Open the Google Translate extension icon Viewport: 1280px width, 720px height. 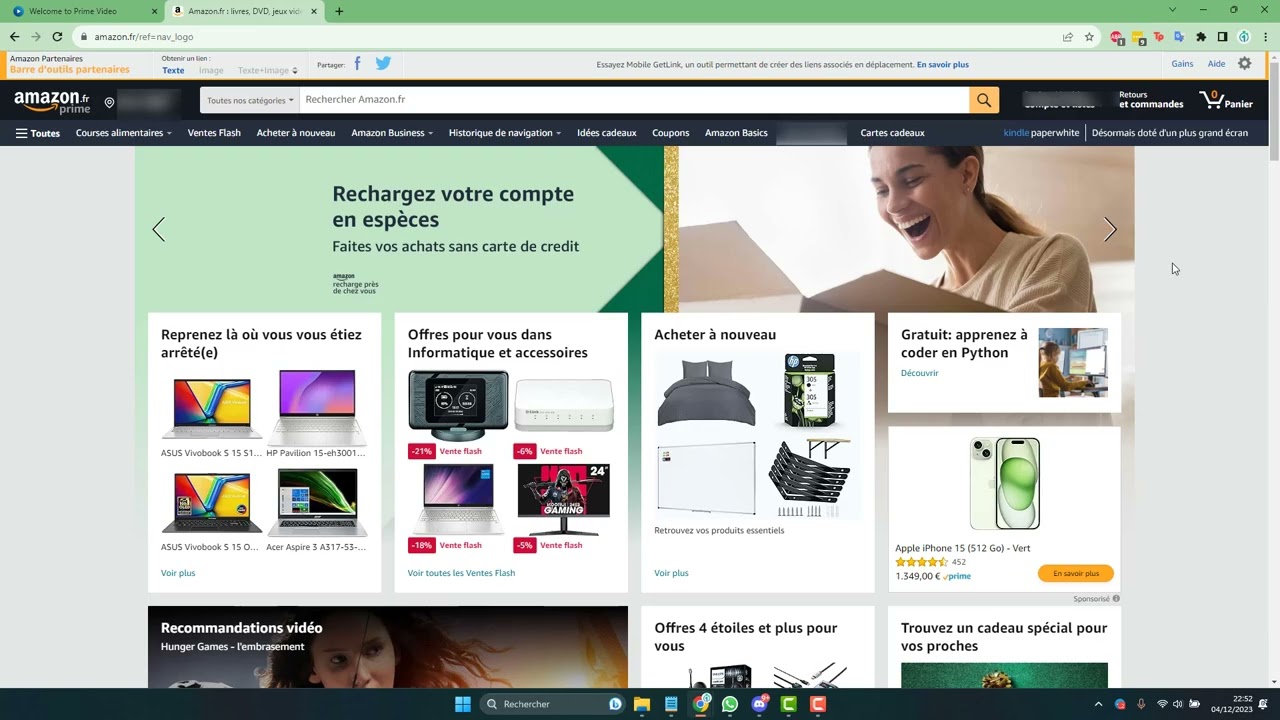[x=1180, y=37]
